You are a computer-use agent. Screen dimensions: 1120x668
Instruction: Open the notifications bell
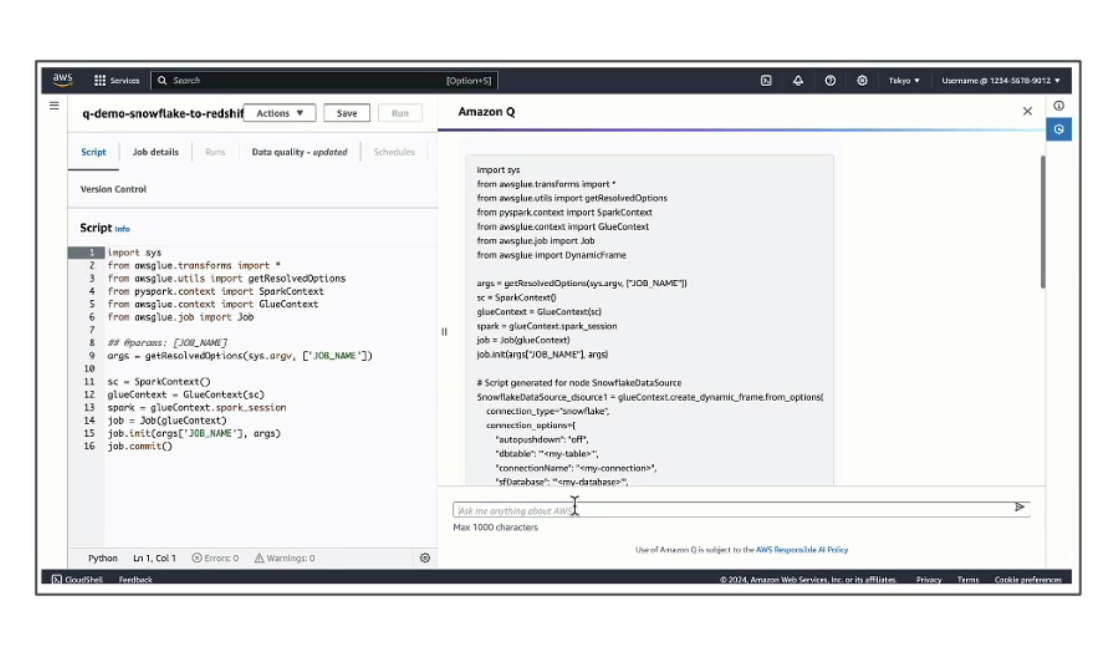pos(798,81)
